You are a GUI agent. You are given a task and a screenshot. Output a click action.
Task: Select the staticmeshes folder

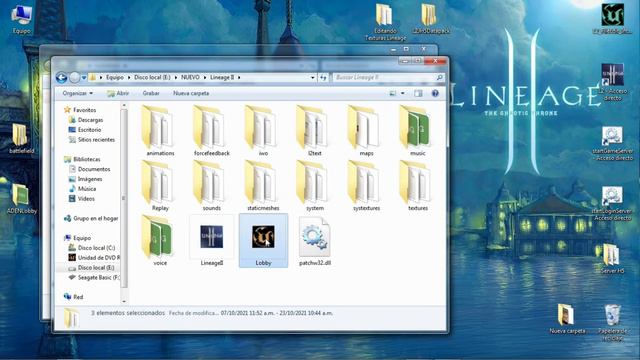pyautogui.click(x=263, y=186)
